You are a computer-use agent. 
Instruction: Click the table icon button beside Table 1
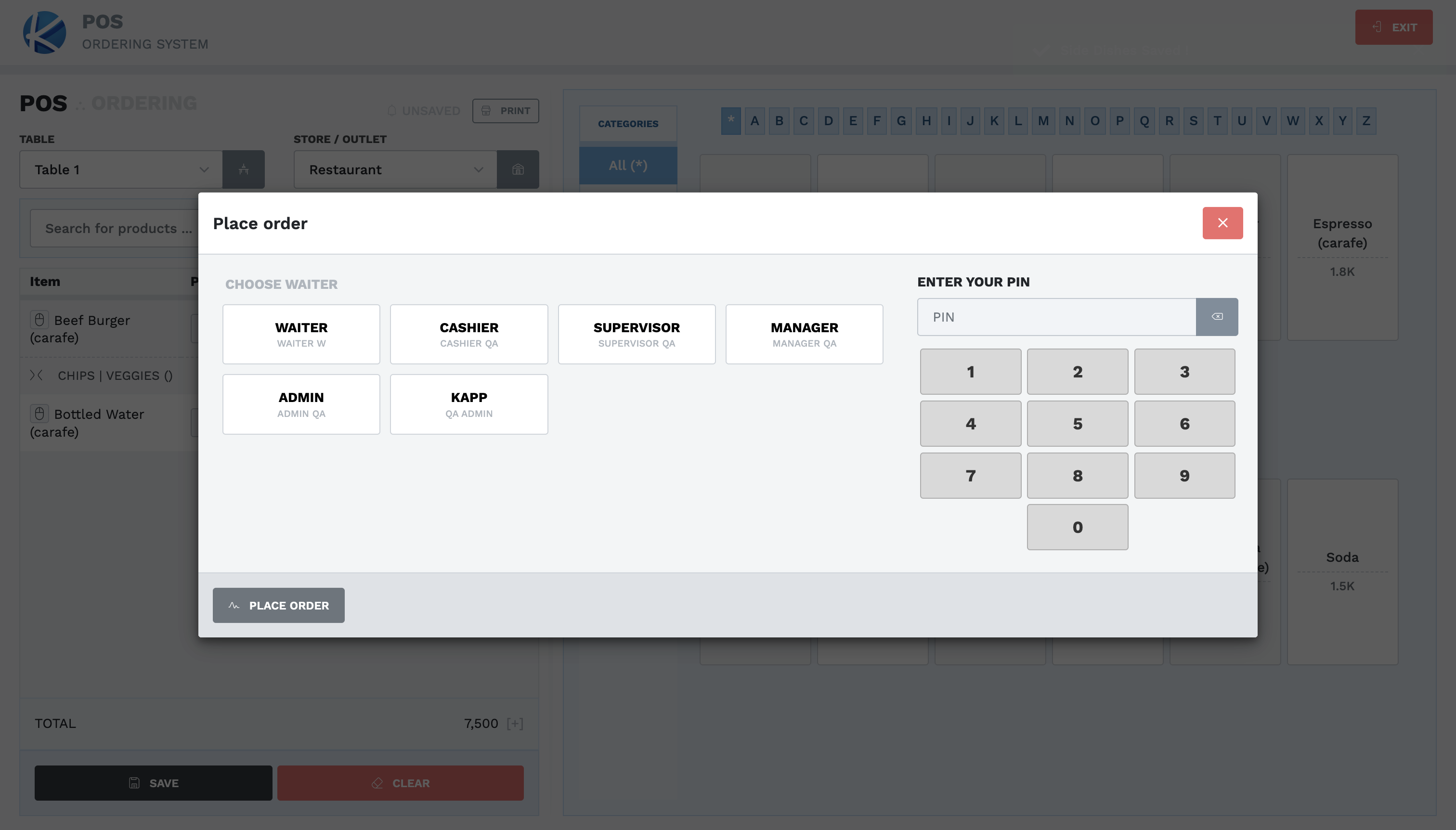244,169
